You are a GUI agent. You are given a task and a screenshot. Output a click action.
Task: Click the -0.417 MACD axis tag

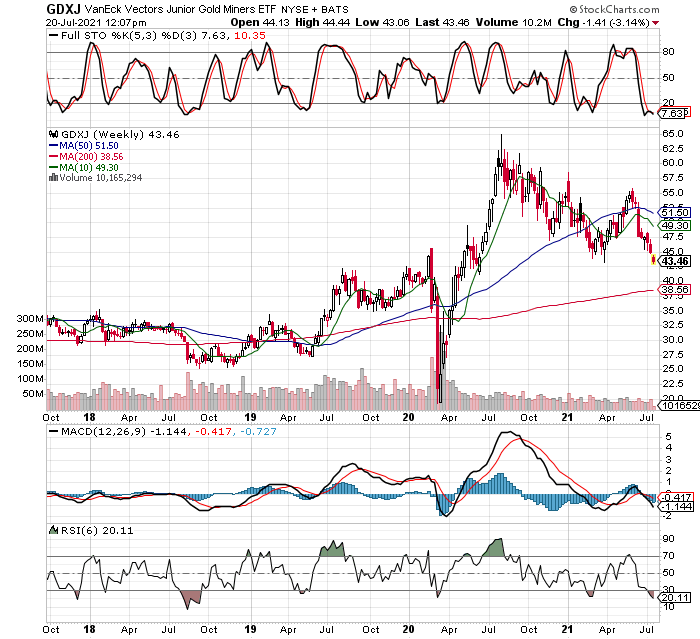pos(675,497)
